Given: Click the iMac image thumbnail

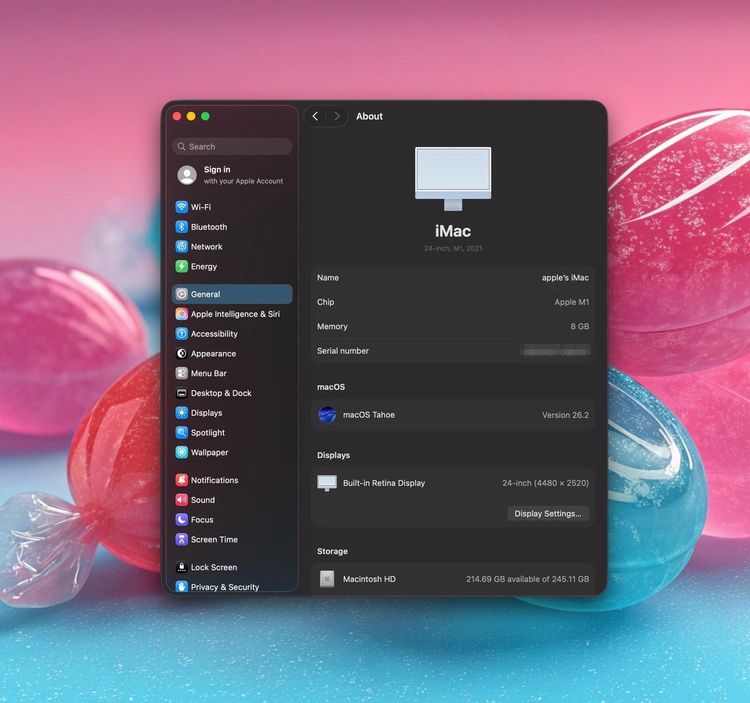Looking at the screenshot, I should 453,179.
